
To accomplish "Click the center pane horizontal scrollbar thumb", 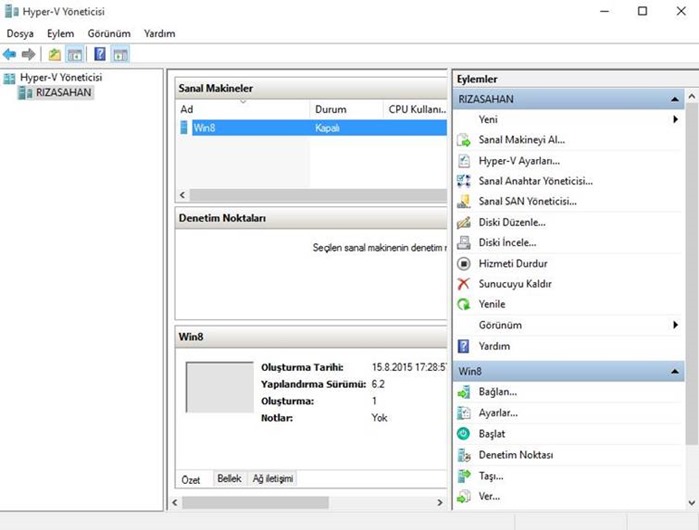I will [255, 502].
